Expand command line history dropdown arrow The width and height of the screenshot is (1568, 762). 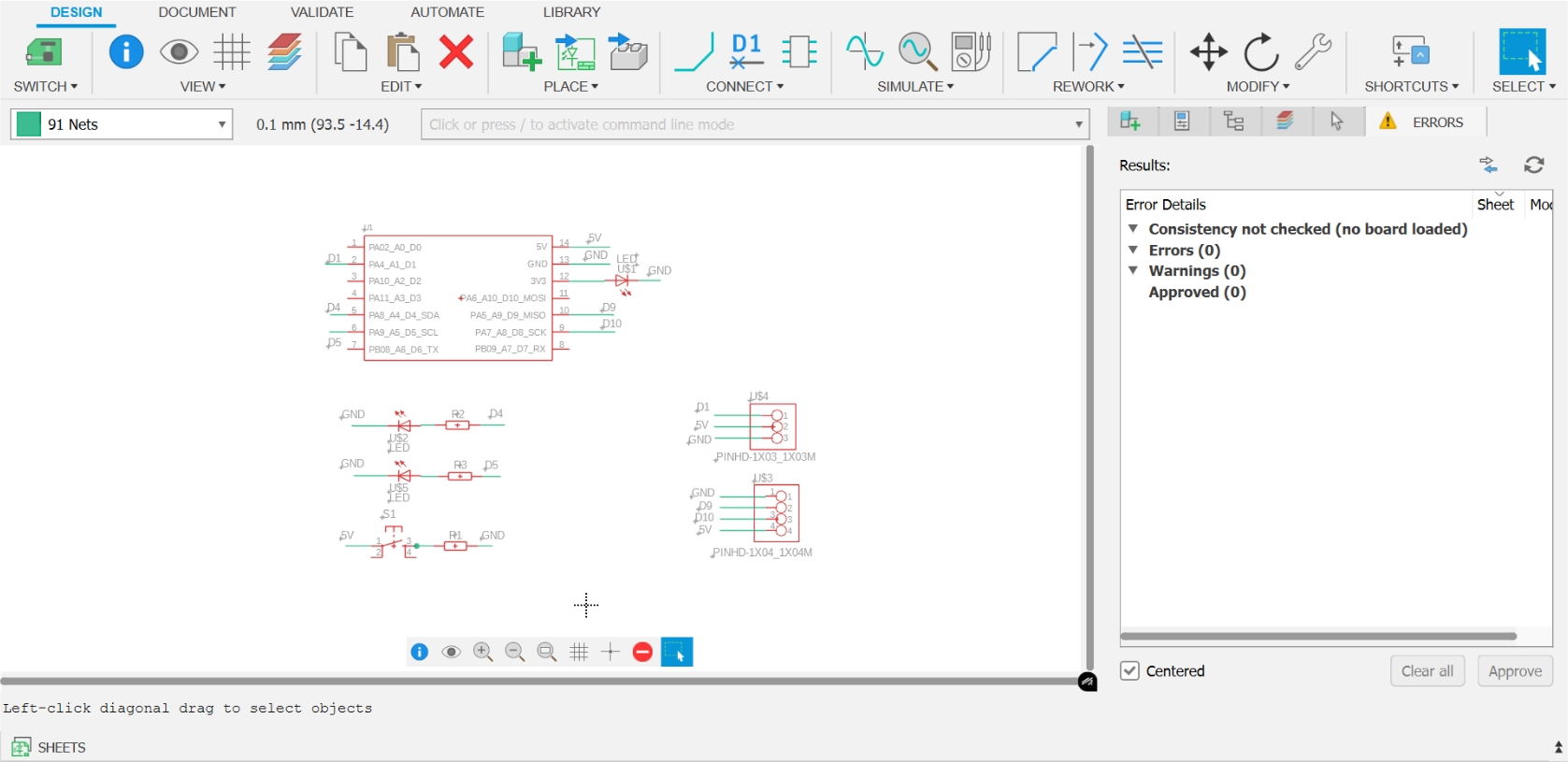(1079, 124)
